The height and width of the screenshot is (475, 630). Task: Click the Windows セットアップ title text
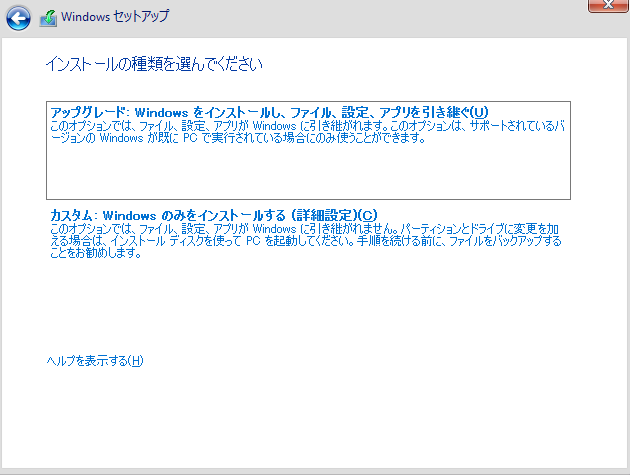pyautogui.click(x=115, y=16)
